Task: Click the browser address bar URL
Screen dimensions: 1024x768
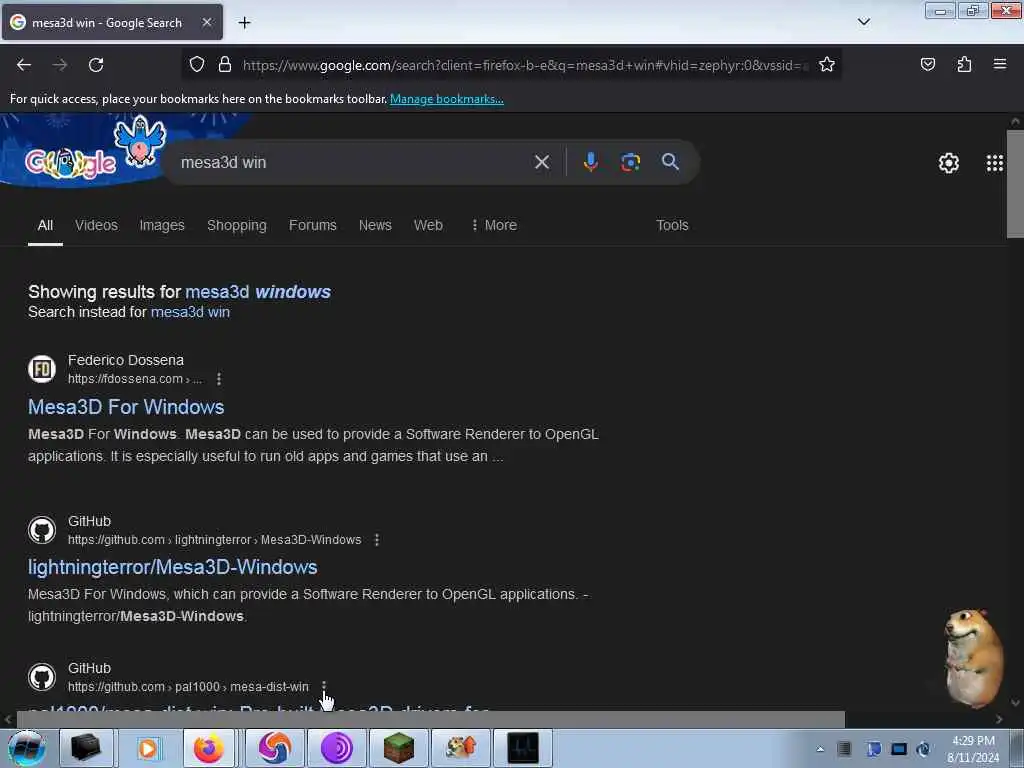Action: 526,65
